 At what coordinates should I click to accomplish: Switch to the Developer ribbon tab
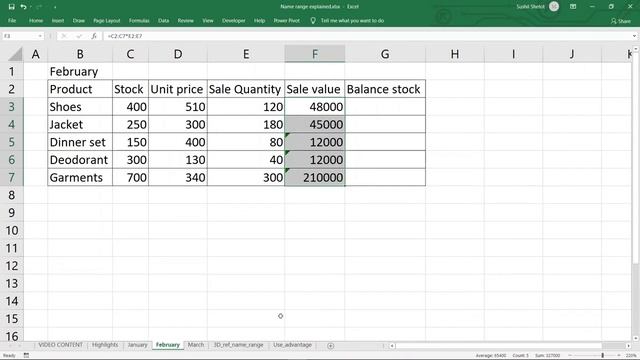[234, 20]
